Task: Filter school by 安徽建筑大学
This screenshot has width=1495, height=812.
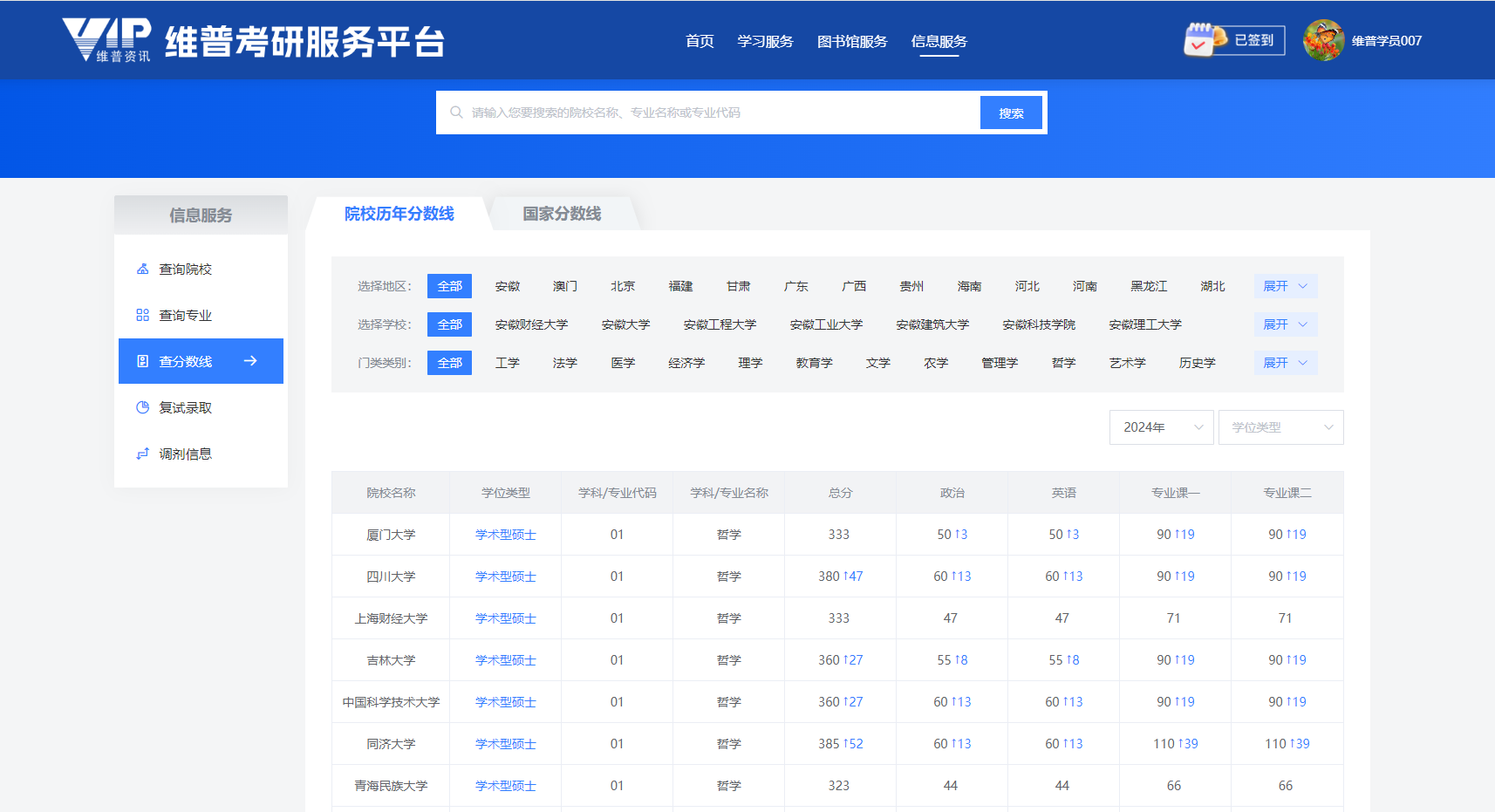Action: [x=932, y=324]
